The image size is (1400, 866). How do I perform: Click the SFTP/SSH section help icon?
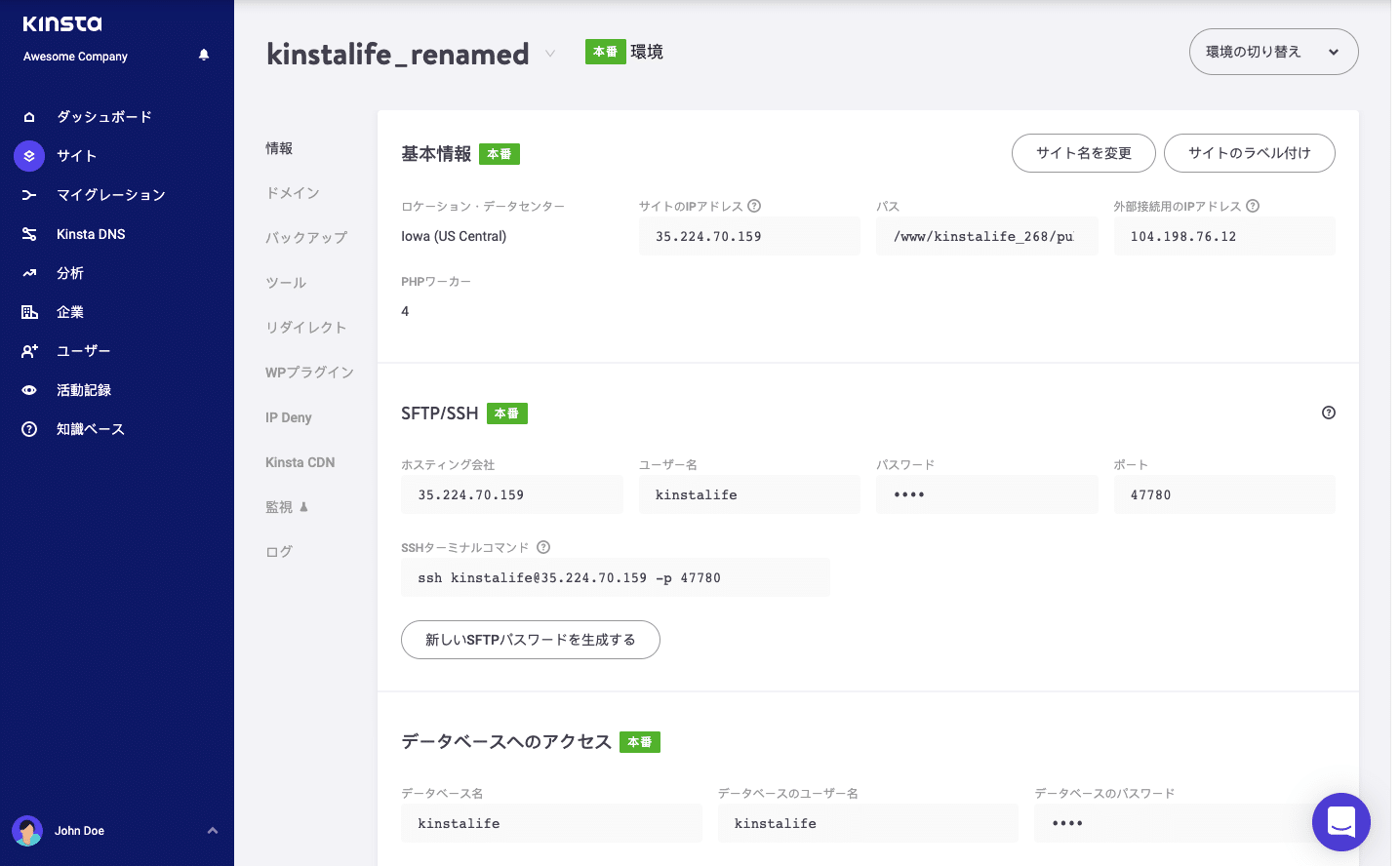[1329, 413]
